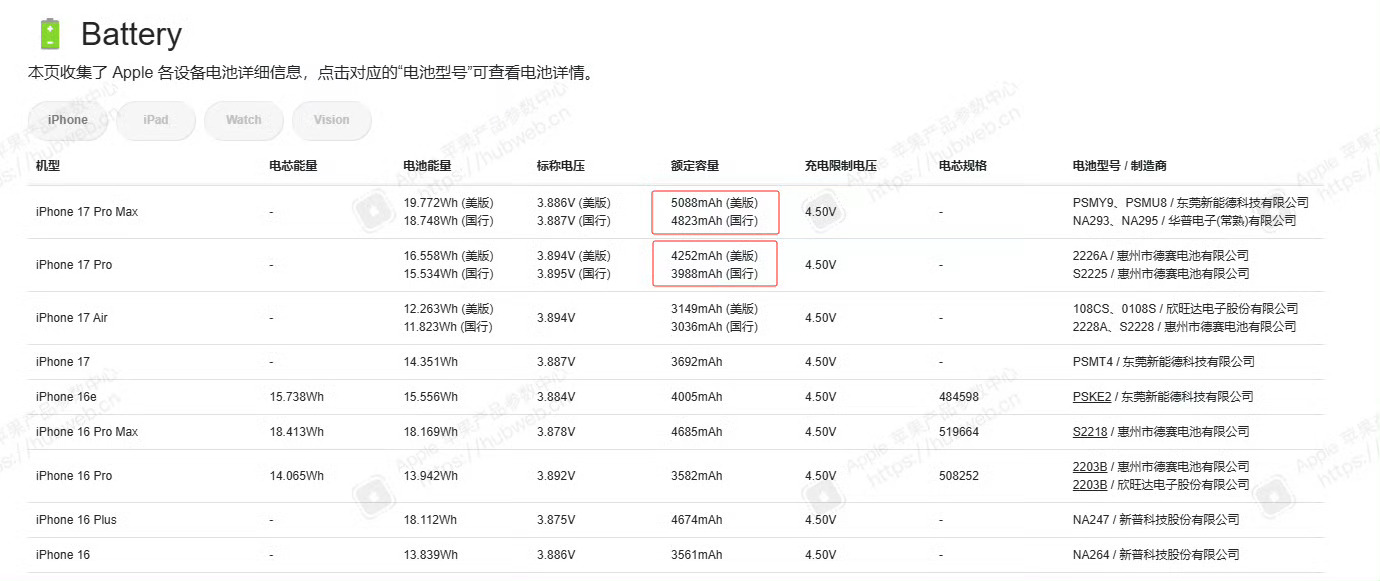Click the 机型 column header
This screenshot has width=1380, height=581.
(x=48, y=166)
